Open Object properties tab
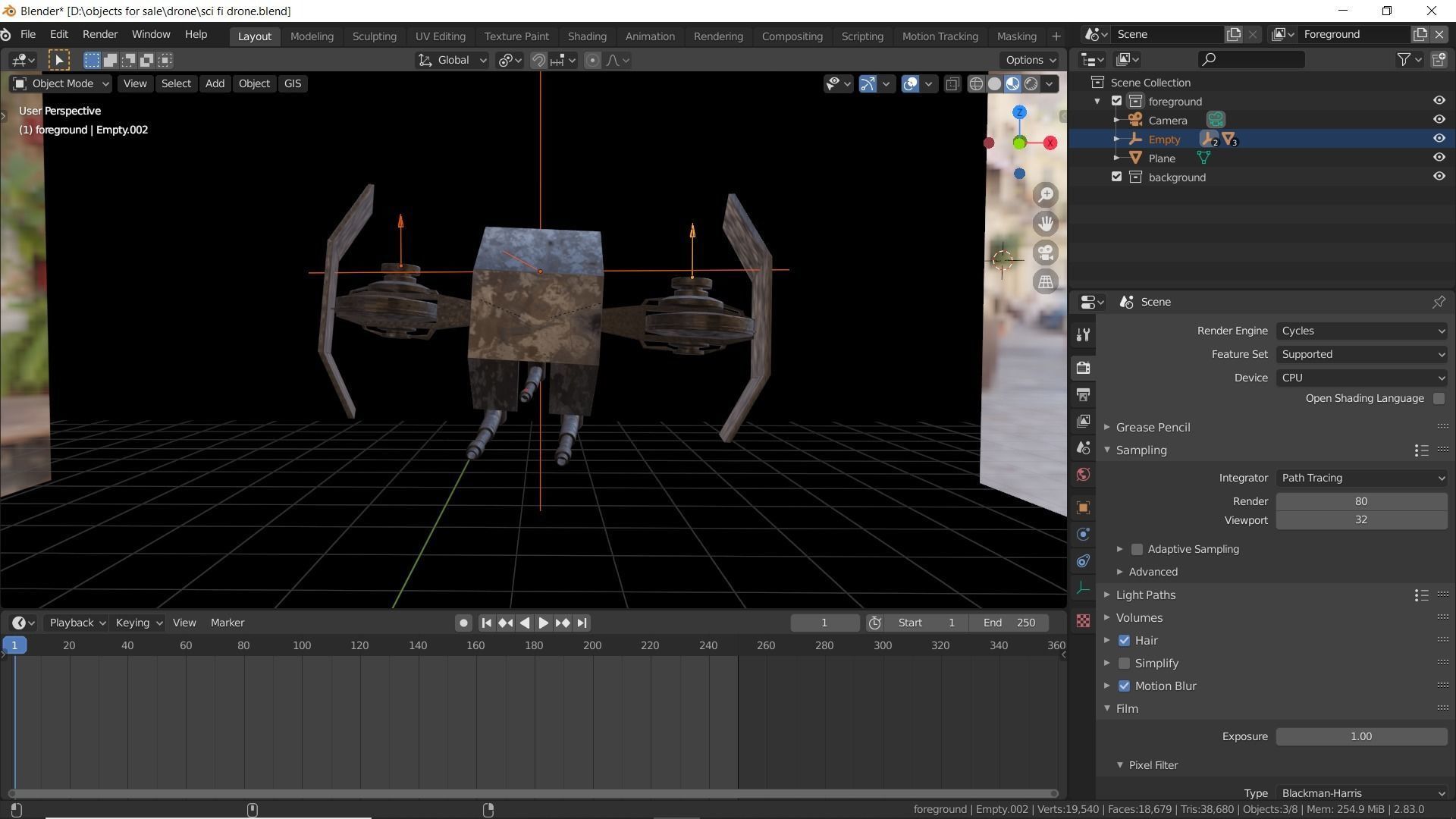 (1083, 507)
